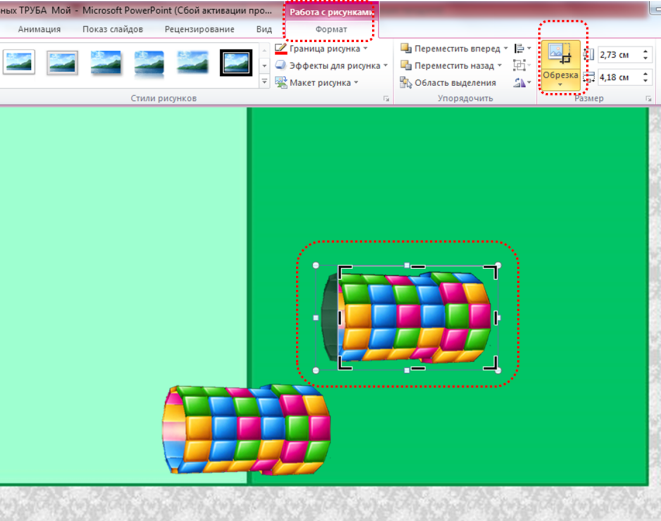Click the Group objects icon
Image resolution: width=661 pixels, height=521 pixels.
click(x=522, y=65)
